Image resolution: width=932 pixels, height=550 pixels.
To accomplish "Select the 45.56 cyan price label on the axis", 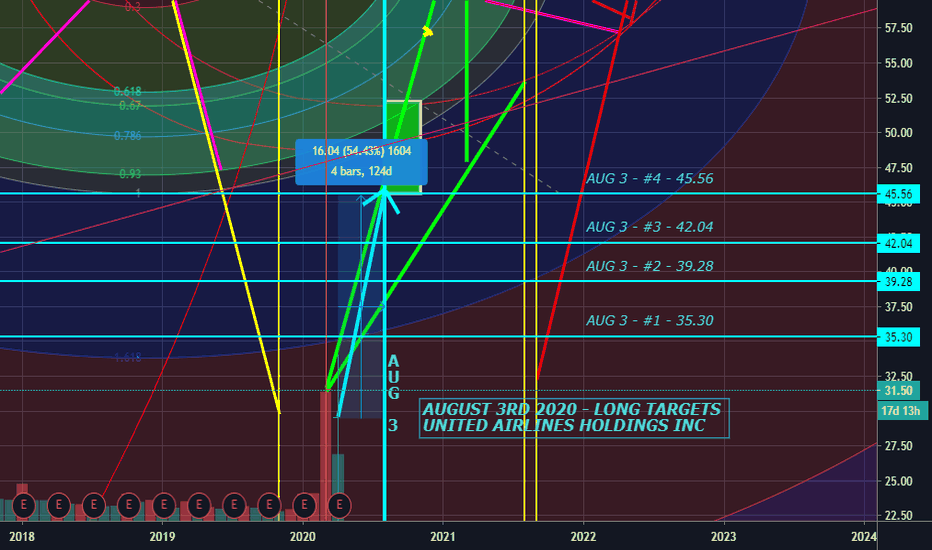I will point(898,194).
